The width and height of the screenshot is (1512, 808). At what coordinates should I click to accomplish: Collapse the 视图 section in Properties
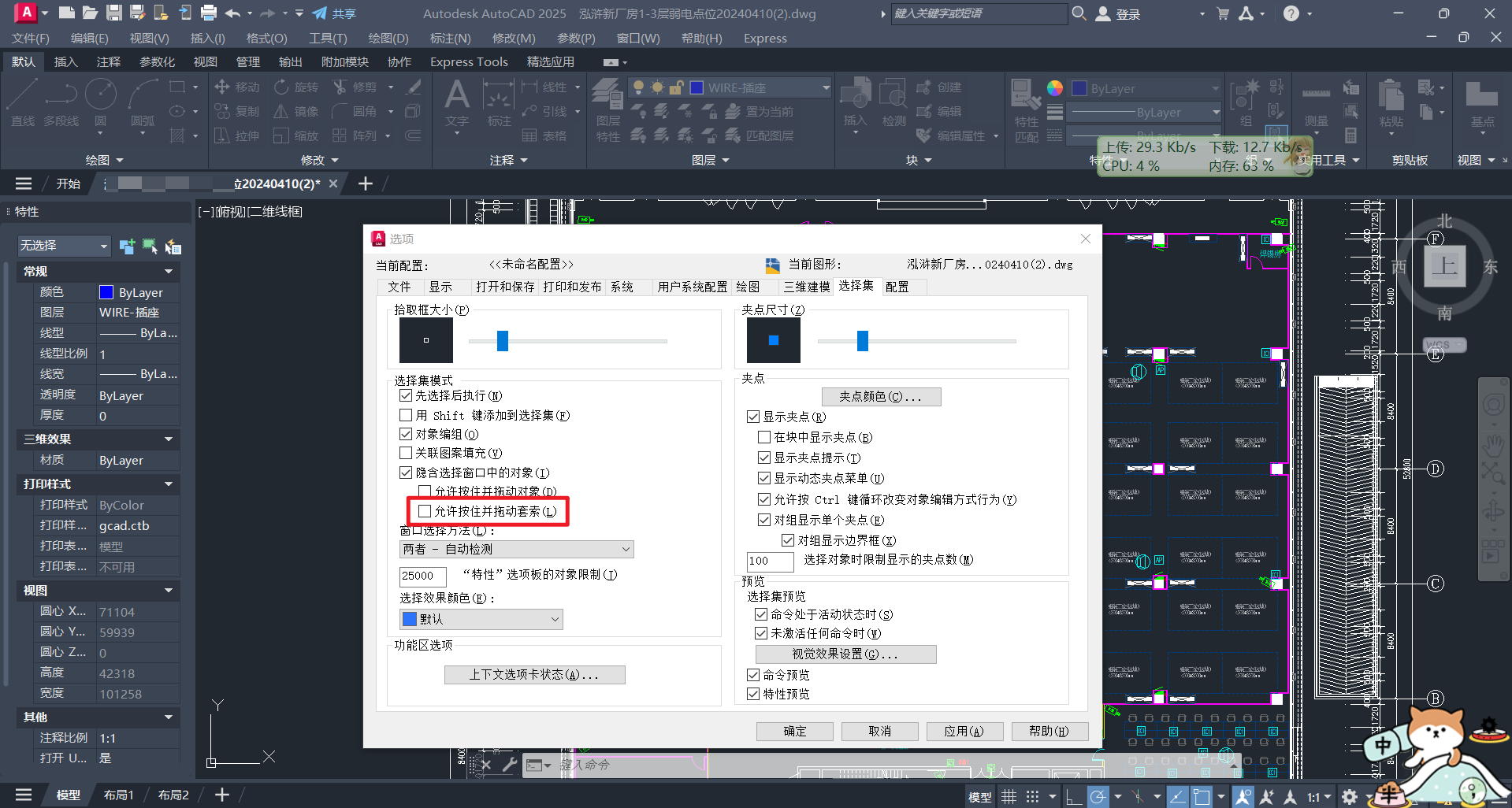coord(168,590)
